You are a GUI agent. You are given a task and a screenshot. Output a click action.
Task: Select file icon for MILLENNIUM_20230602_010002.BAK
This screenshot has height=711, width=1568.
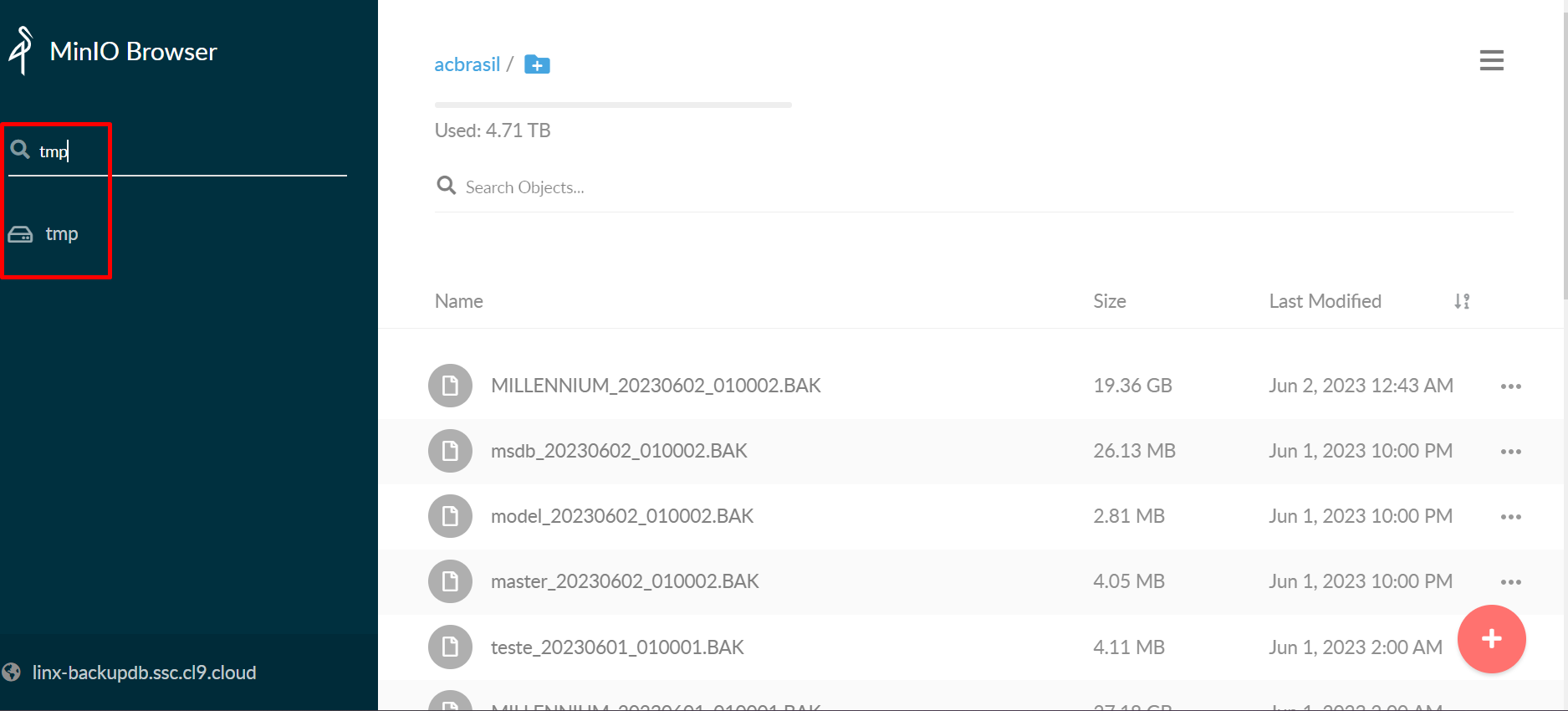450,386
